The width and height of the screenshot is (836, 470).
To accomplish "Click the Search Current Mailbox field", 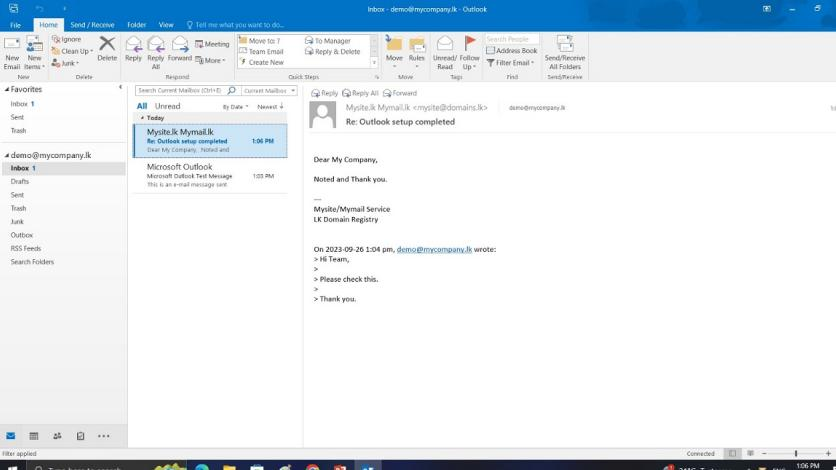I will (x=181, y=91).
